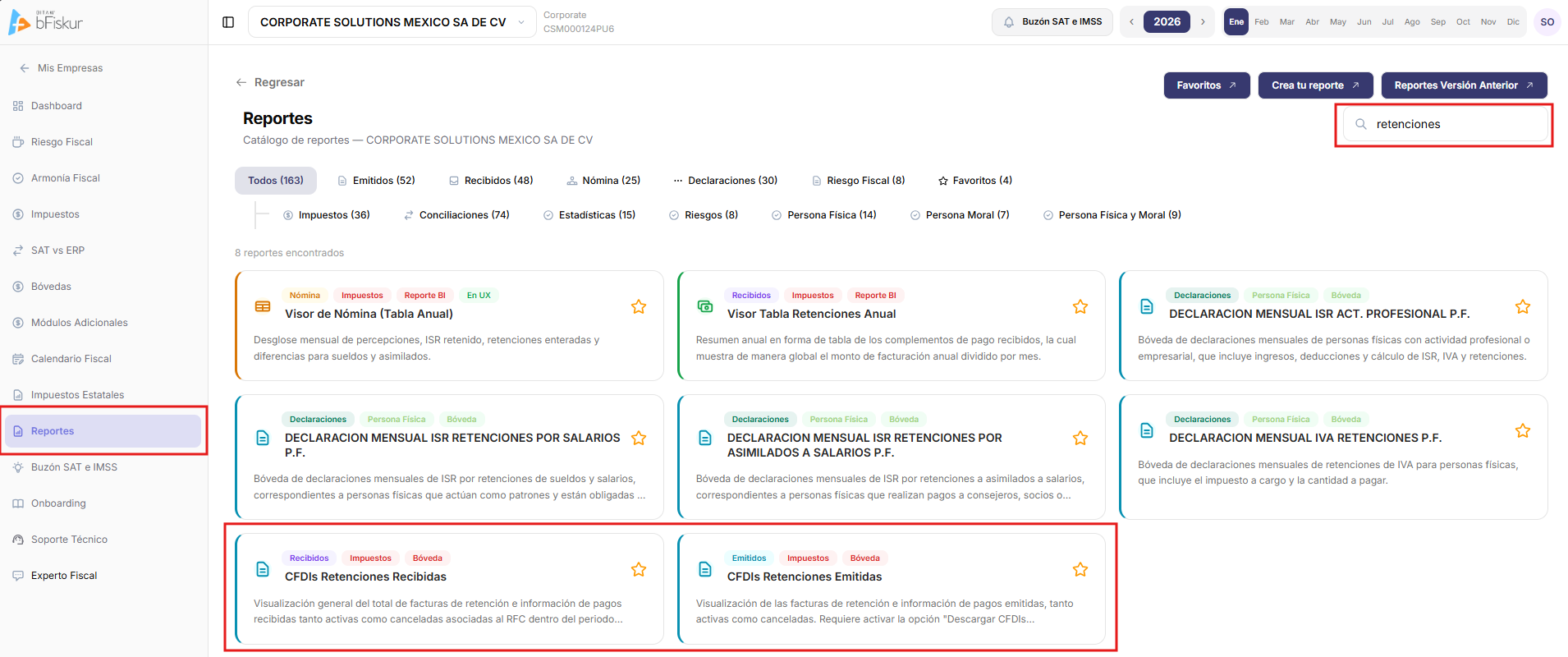The image size is (1568, 657).
Task: Filter by Riesgos (8)
Action: [703, 215]
